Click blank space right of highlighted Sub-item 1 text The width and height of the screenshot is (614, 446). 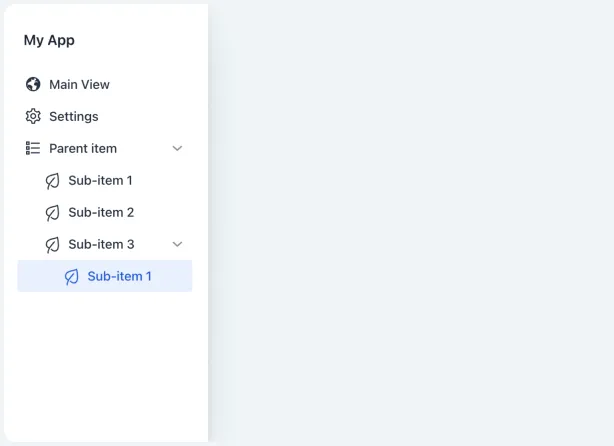172,277
